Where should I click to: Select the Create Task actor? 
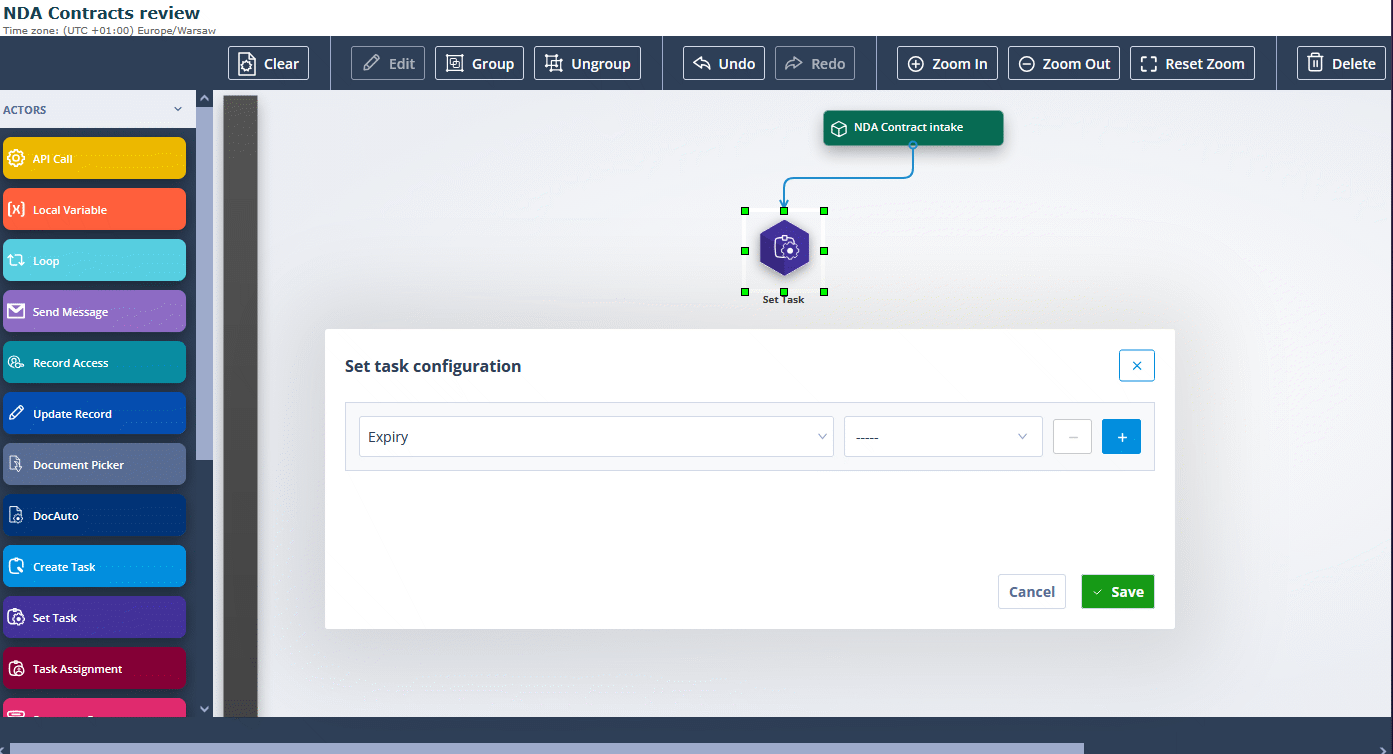tap(94, 566)
